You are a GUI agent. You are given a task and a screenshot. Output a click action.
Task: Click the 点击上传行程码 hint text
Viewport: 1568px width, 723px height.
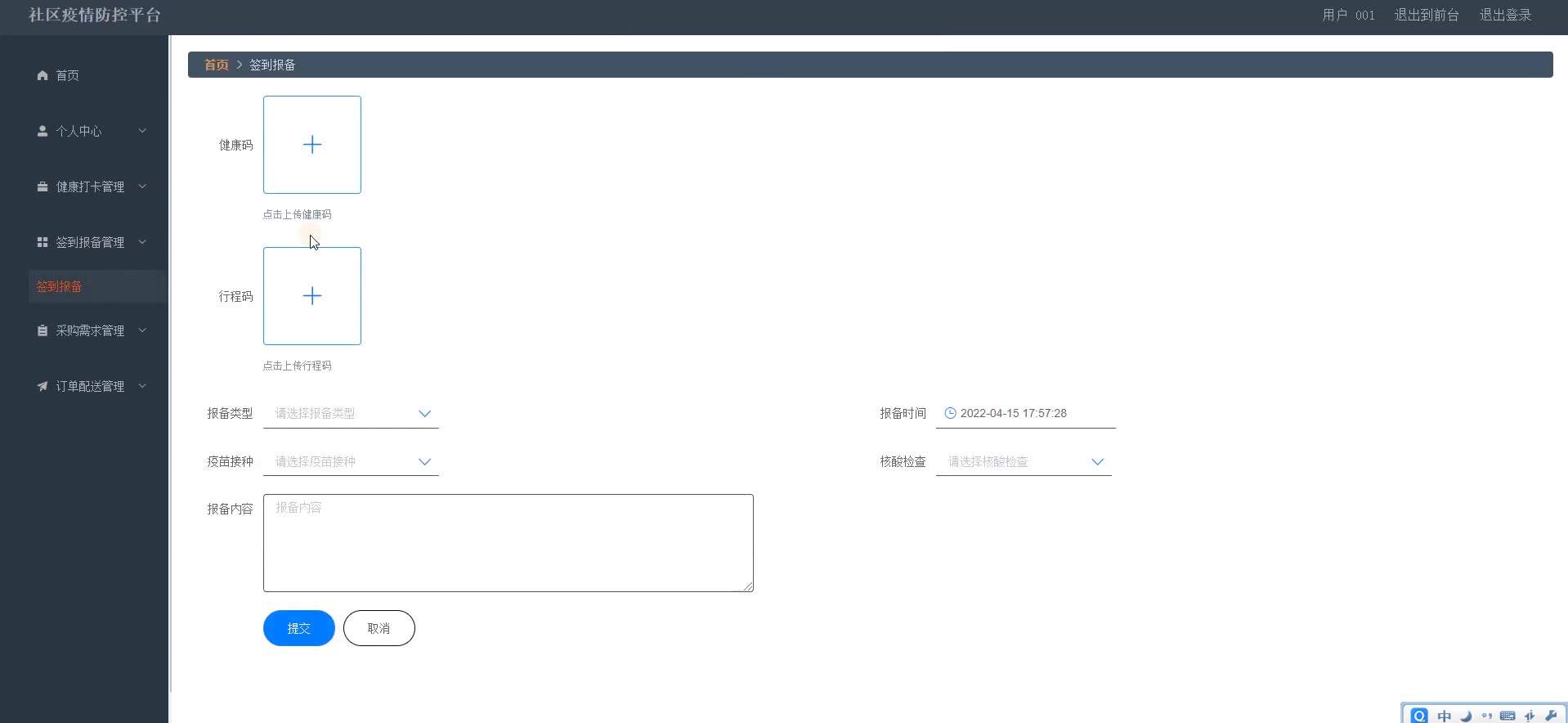298,366
